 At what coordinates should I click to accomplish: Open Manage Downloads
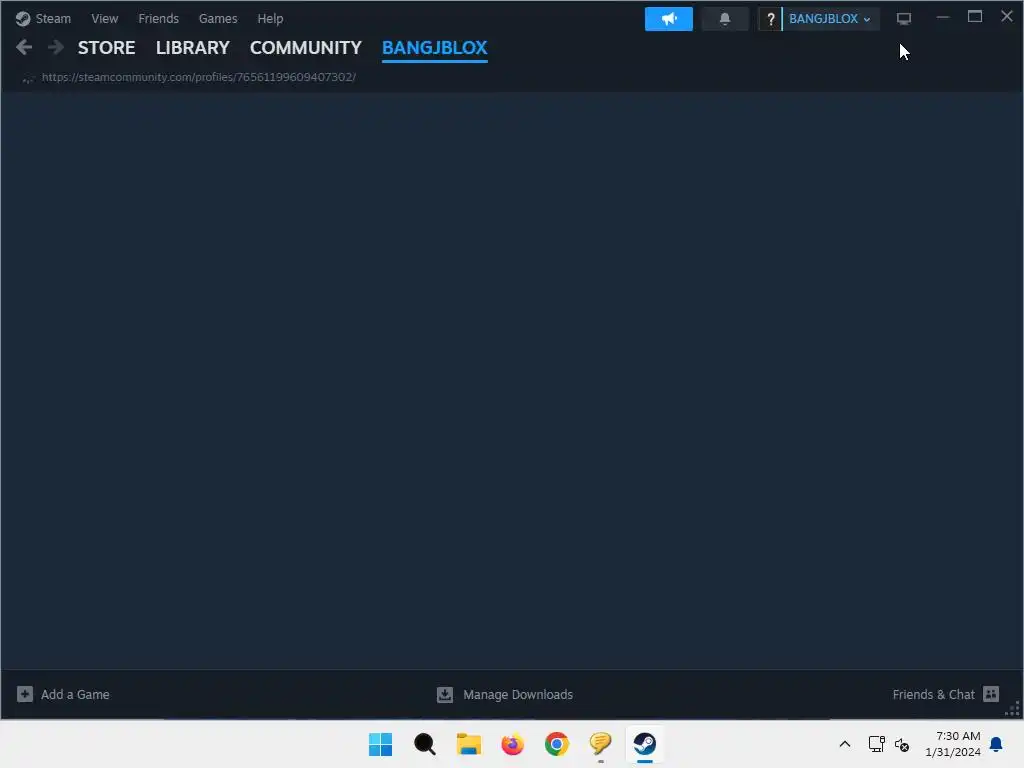tap(518, 695)
